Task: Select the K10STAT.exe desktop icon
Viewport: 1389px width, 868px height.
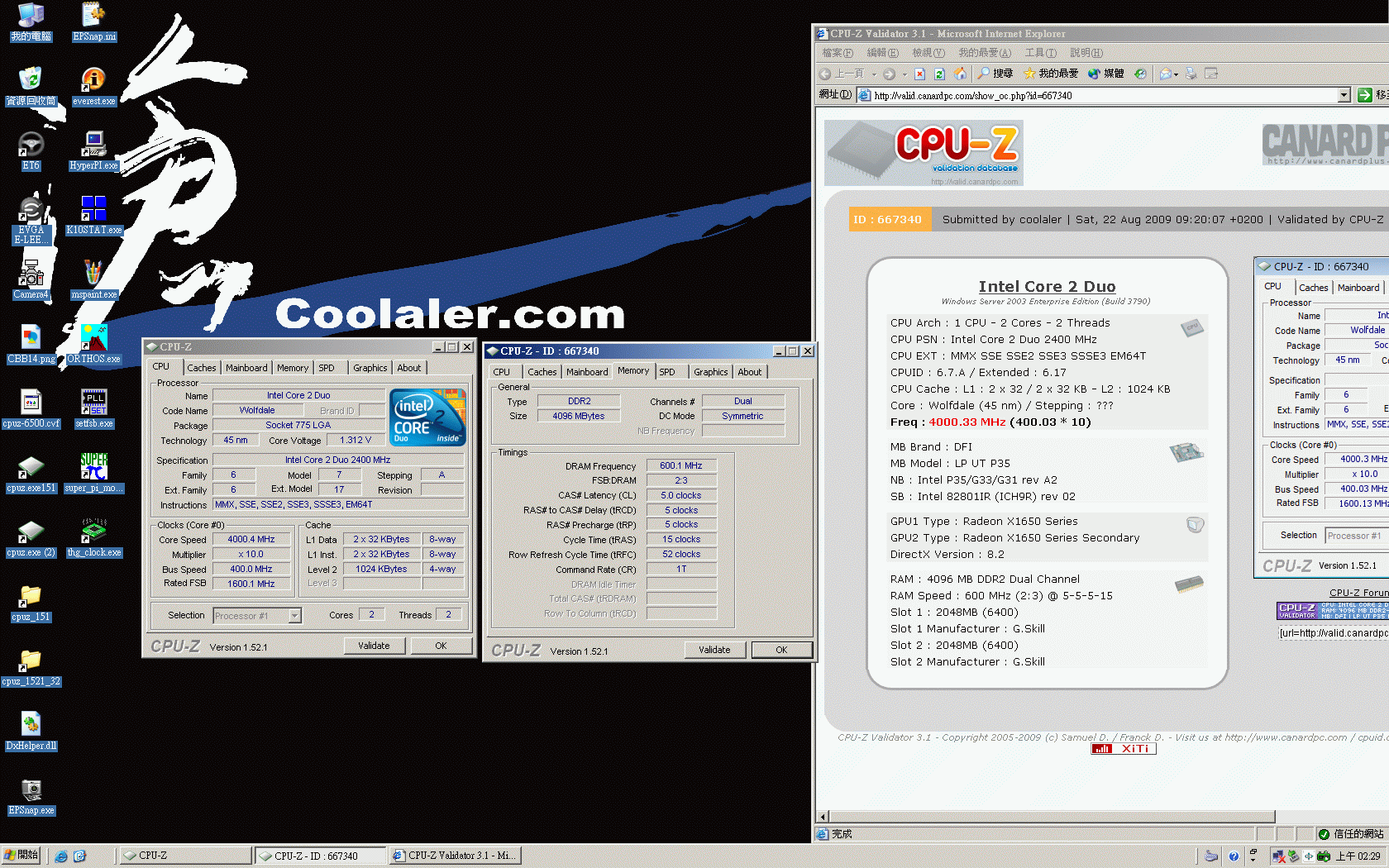Action: [x=93, y=215]
